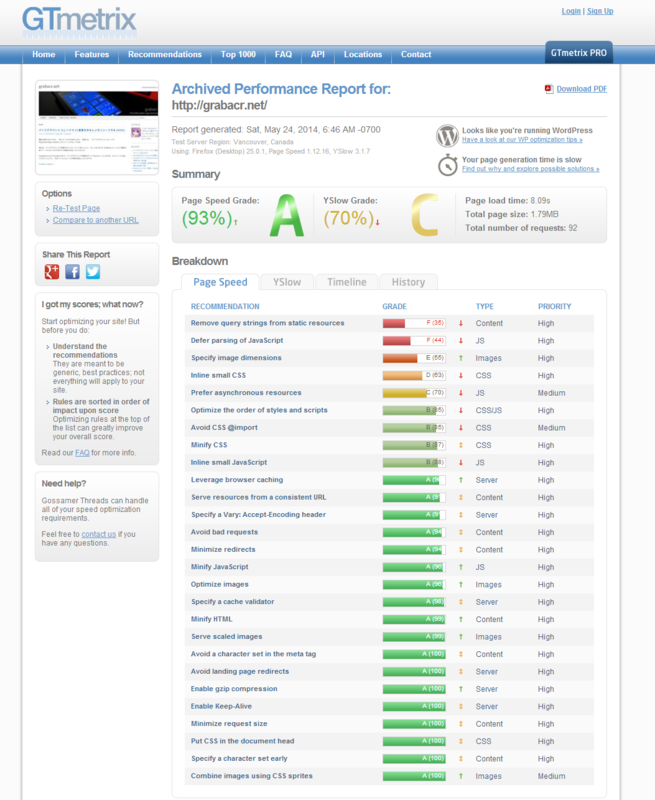Open Find out why page is slow link

pyautogui.click(x=531, y=169)
